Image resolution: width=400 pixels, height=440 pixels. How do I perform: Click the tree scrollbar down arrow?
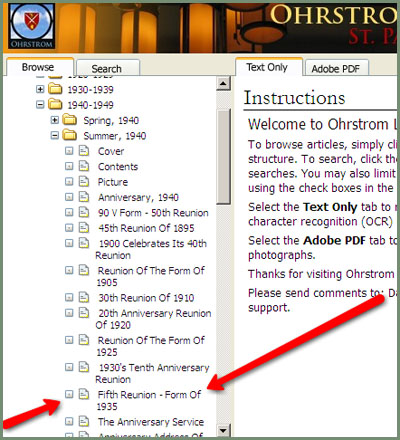pos(223,430)
